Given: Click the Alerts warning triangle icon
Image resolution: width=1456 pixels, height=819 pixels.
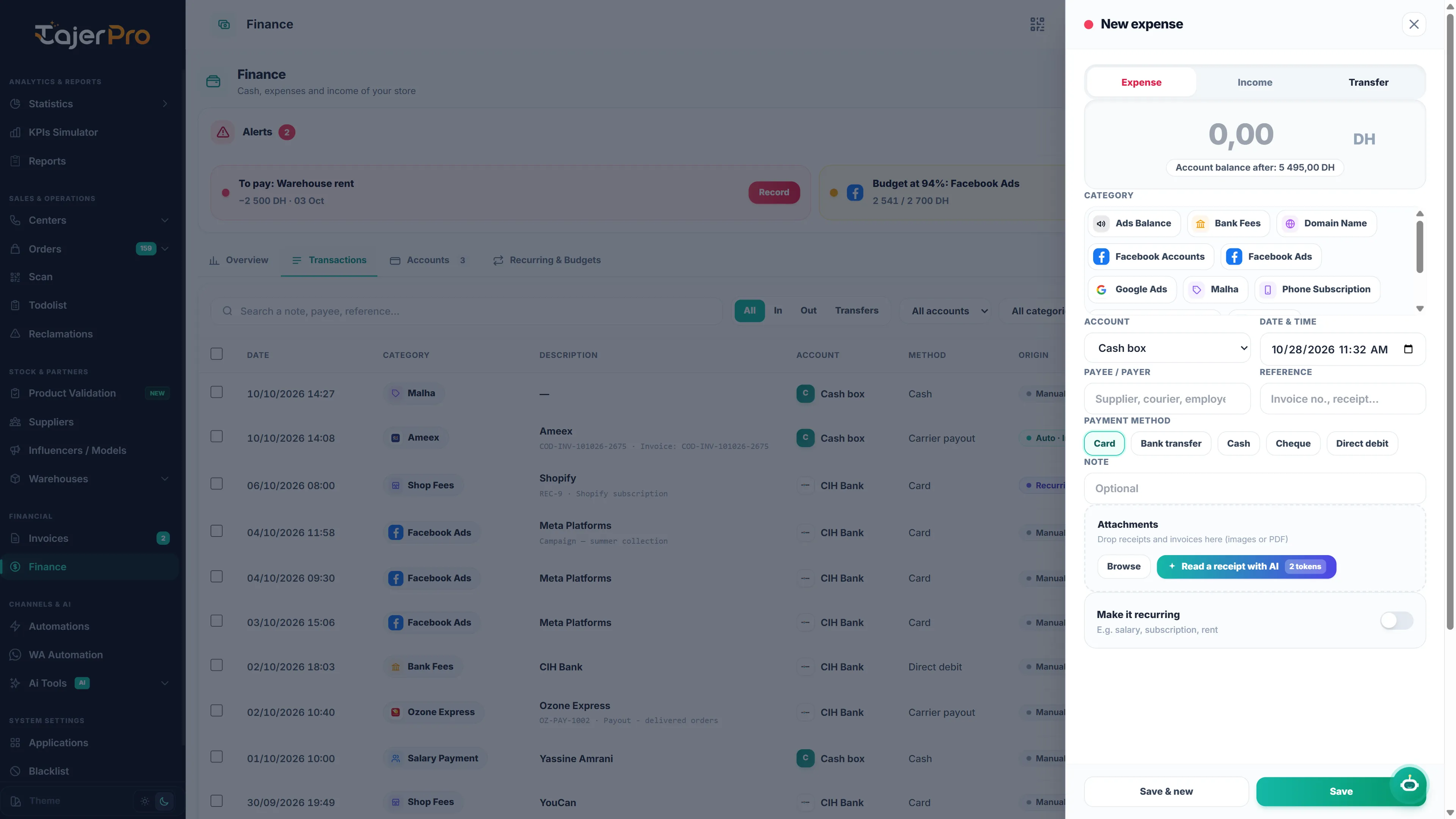Looking at the screenshot, I should click(223, 132).
